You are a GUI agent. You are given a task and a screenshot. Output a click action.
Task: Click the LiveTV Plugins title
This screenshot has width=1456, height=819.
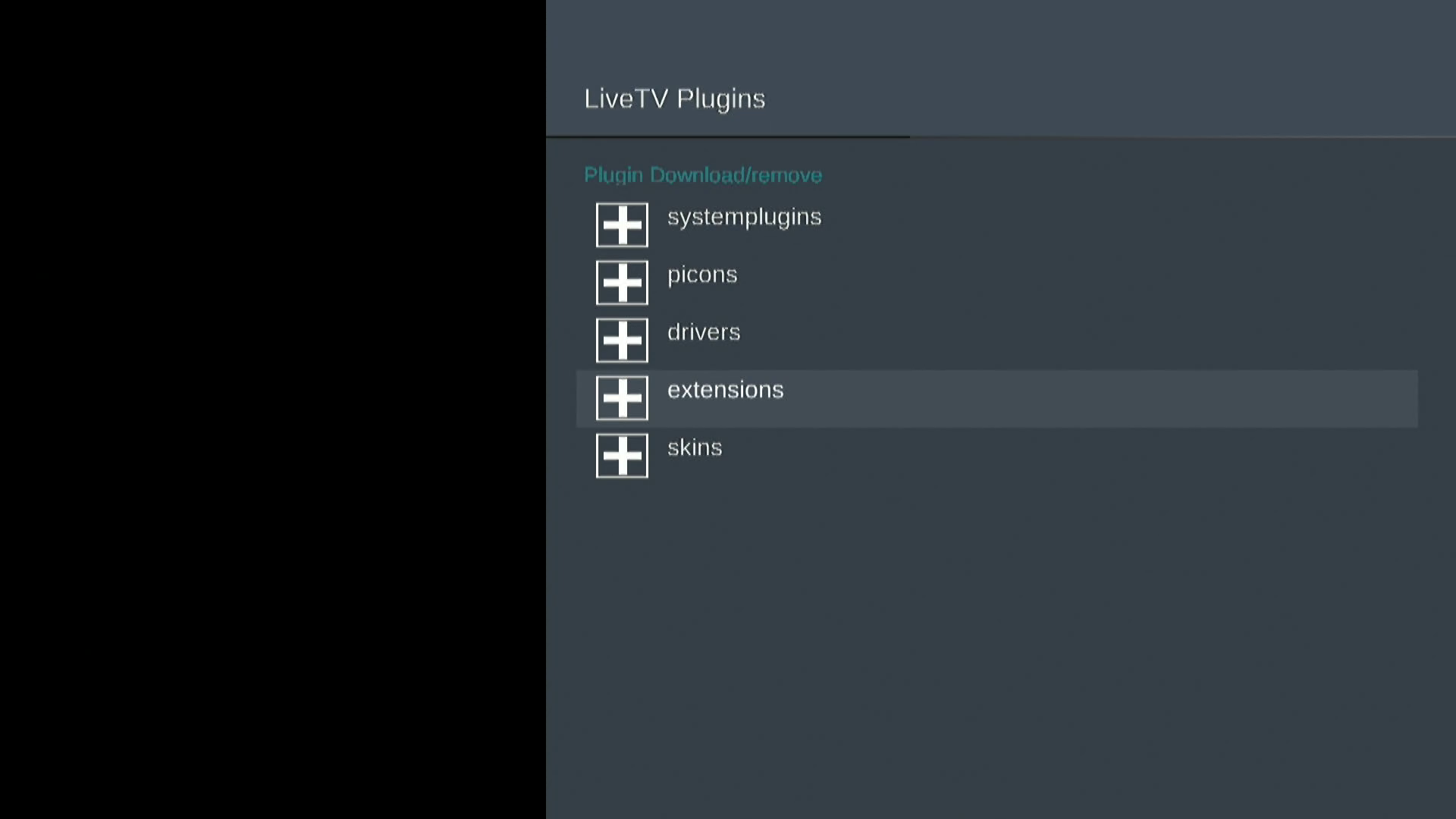click(x=674, y=99)
